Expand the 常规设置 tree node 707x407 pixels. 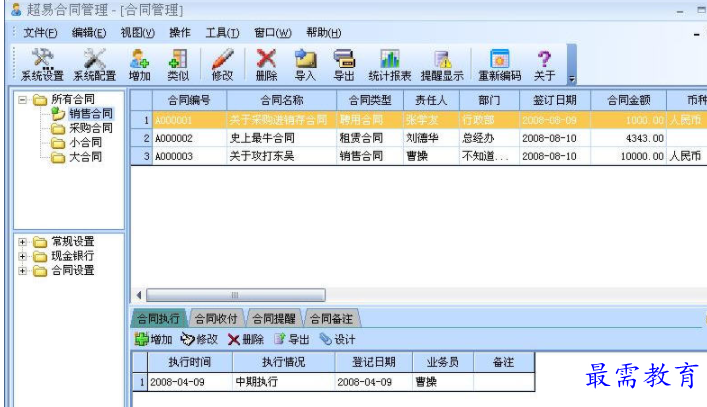point(22,242)
